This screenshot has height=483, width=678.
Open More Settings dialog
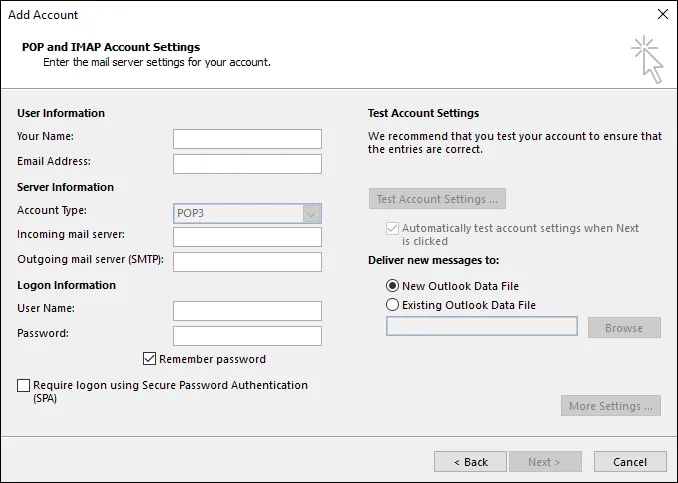[x=611, y=406]
